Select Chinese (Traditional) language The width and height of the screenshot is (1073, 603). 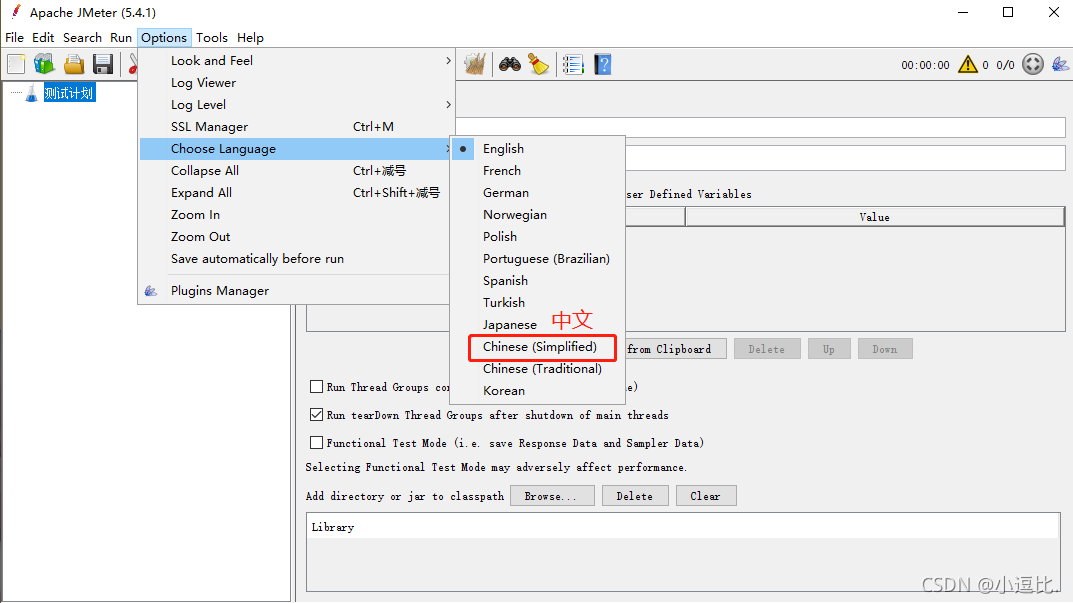click(537, 368)
